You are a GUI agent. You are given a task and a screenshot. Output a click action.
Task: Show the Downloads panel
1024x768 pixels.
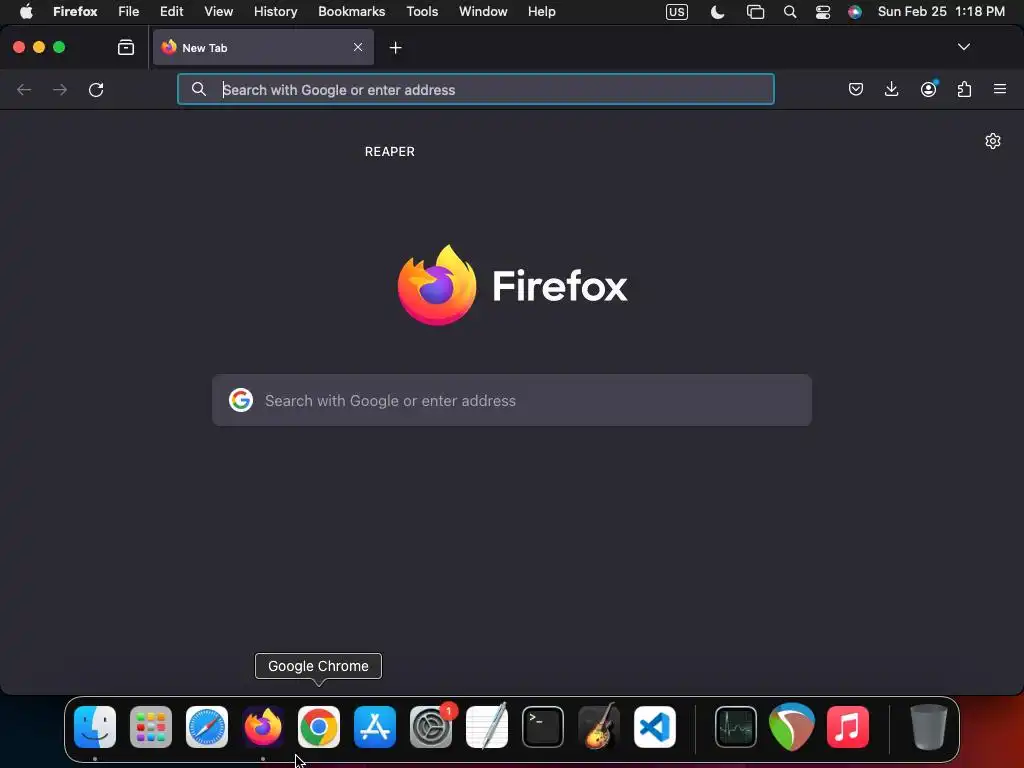891,89
